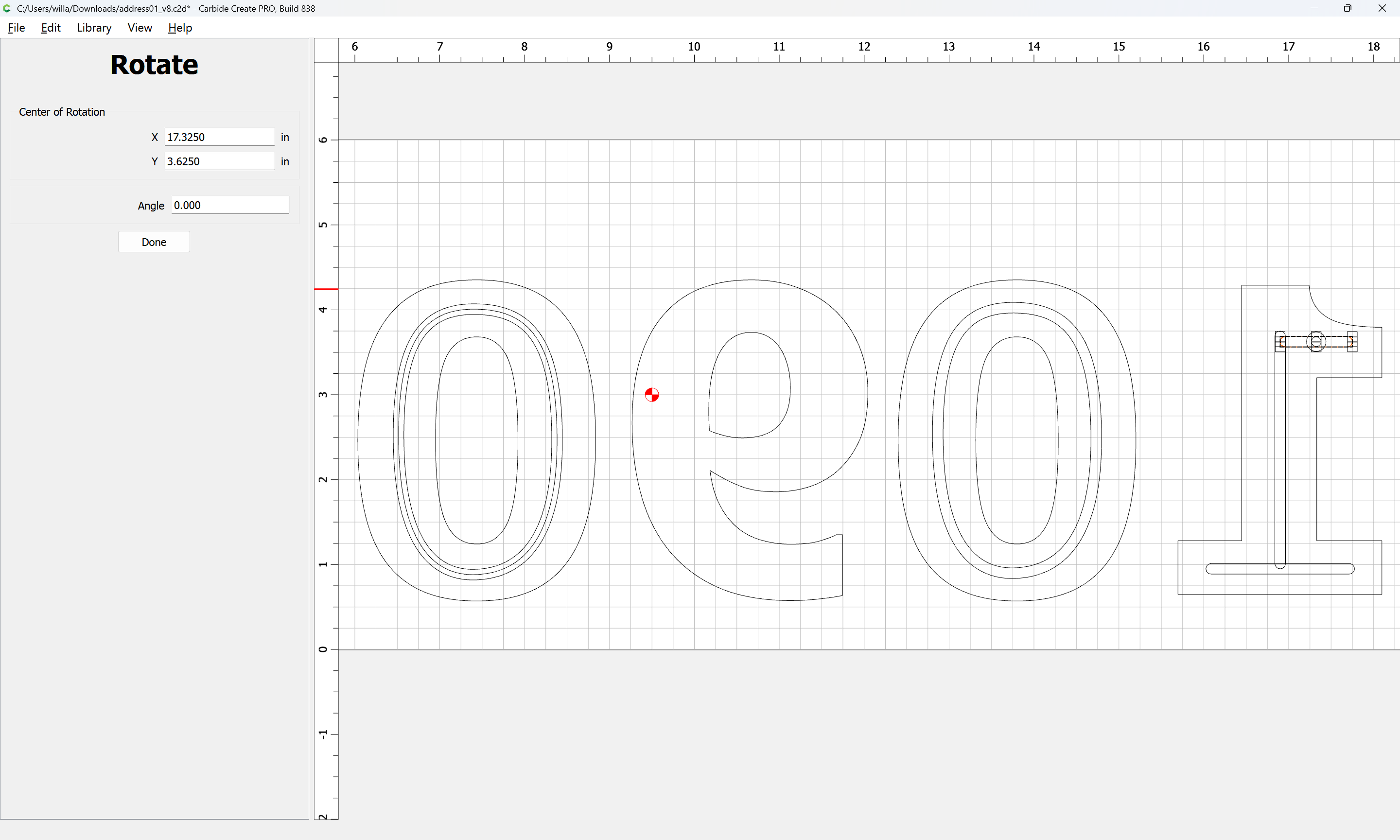1400x840 pixels.
Task: Click the Carbide Create app icon in title bar
Action: click(x=7, y=8)
